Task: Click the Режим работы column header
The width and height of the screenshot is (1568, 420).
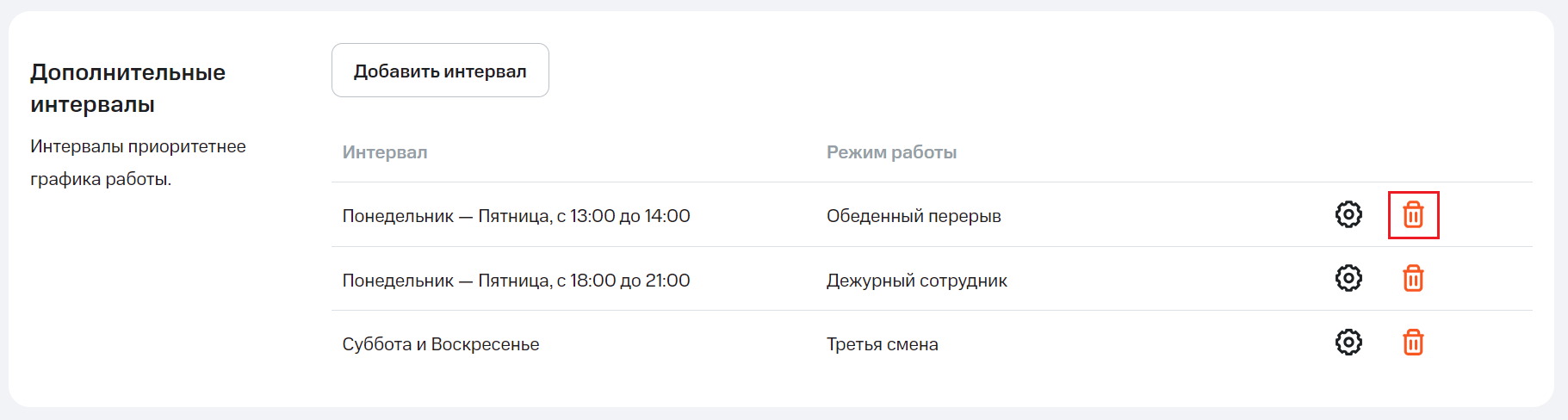Action: pos(891,152)
